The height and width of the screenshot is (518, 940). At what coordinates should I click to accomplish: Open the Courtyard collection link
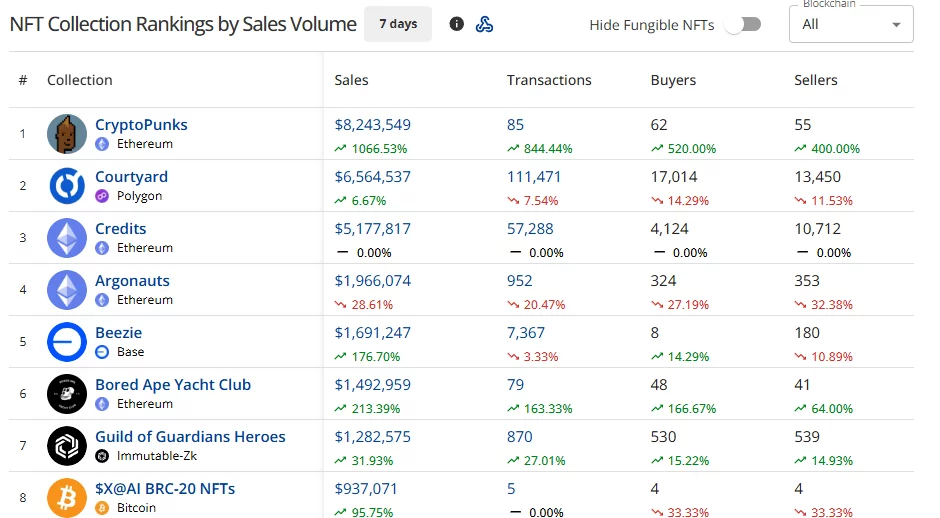132,177
